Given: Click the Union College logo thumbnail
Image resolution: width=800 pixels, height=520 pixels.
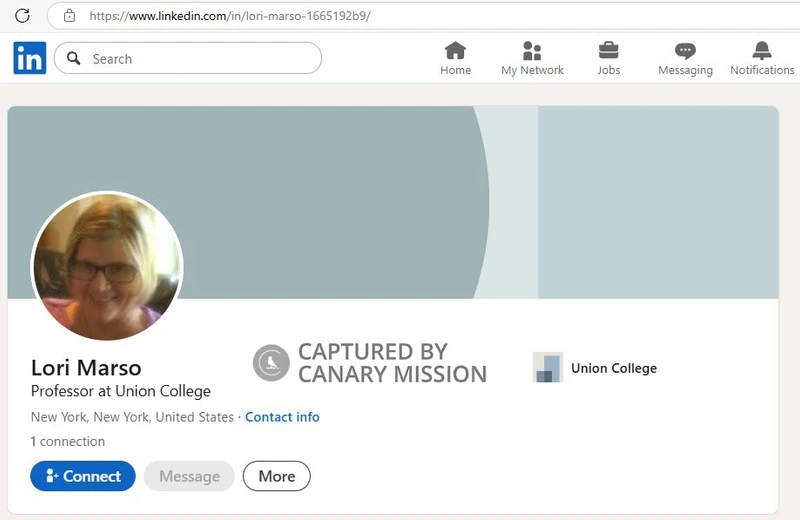Looking at the screenshot, I should pos(547,367).
